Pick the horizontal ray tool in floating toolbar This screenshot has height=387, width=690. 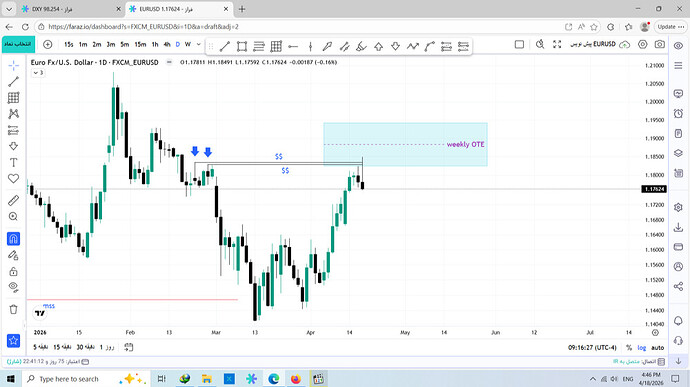coord(293,46)
